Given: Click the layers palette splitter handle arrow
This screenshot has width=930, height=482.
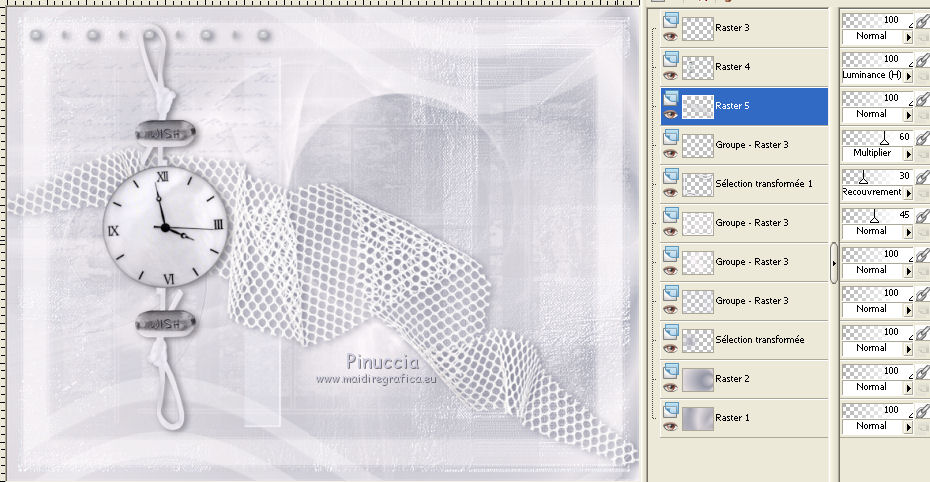Looking at the screenshot, I should (x=834, y=263).
